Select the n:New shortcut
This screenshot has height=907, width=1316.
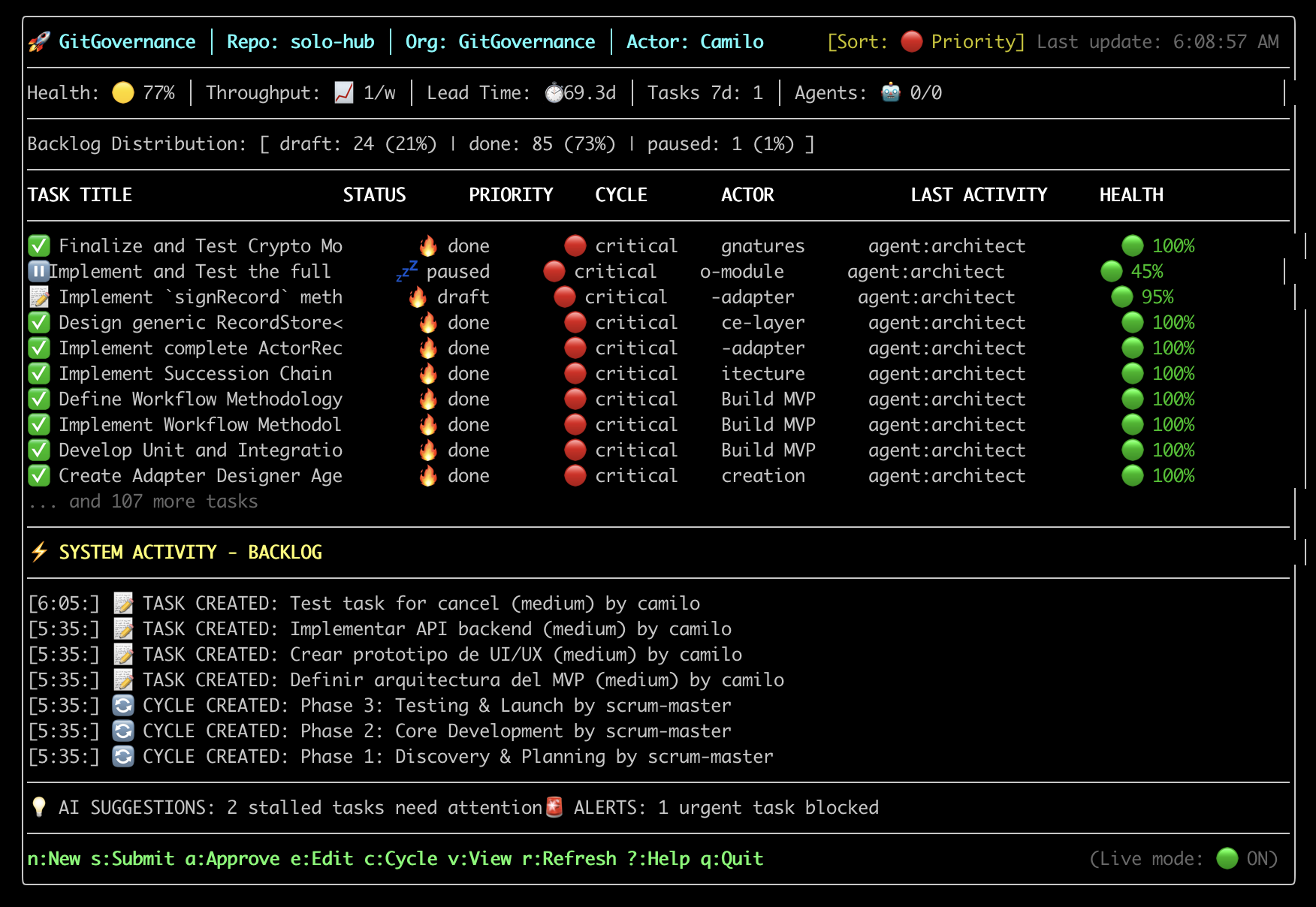(53, 859)
